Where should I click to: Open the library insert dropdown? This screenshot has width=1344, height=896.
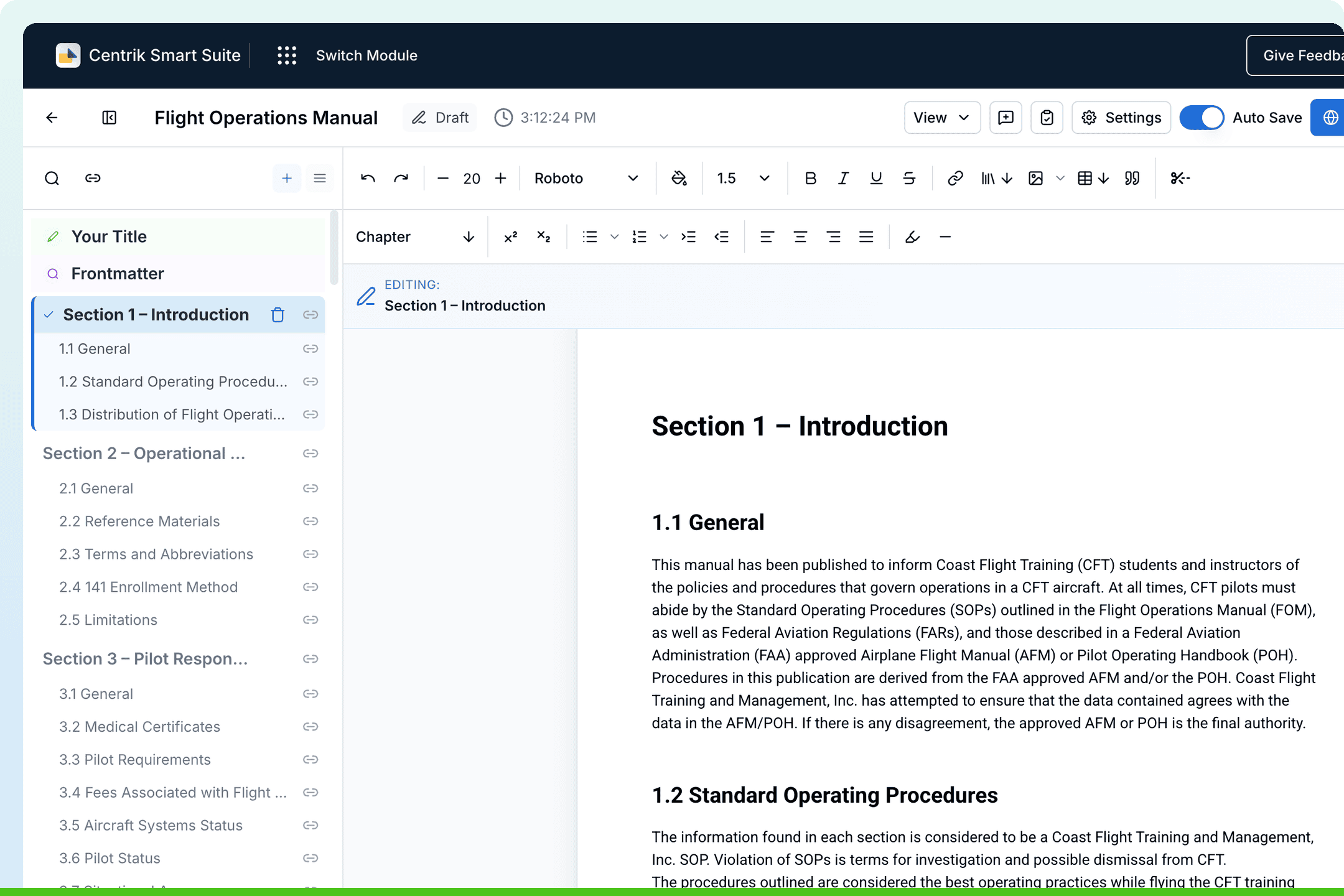point(997,179)
